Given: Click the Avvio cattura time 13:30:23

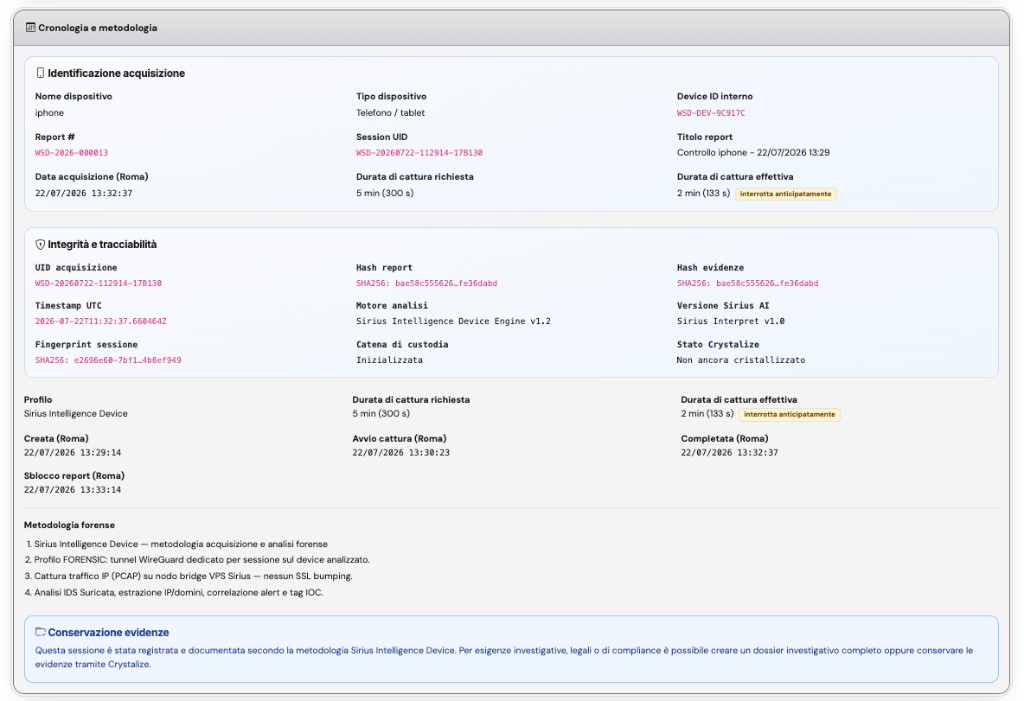Looking at the screenshot, I should pyautogui.click(x=429, y=452).
